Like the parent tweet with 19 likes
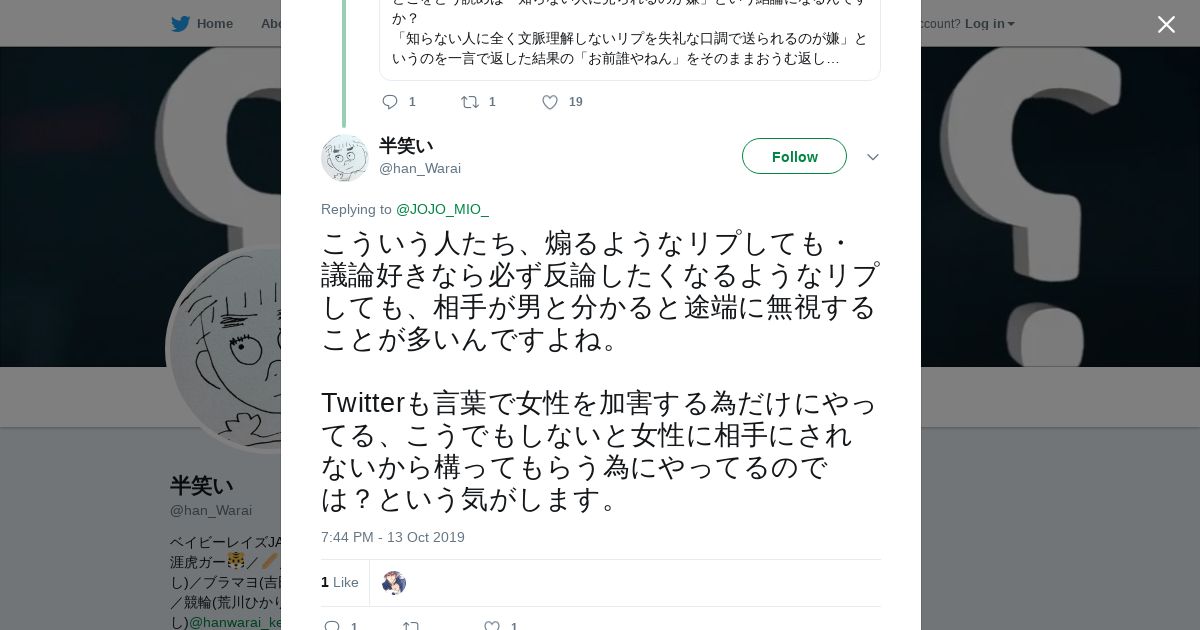Image resolution: width=1200 pixels, height=630 pixels. (549, 101)
